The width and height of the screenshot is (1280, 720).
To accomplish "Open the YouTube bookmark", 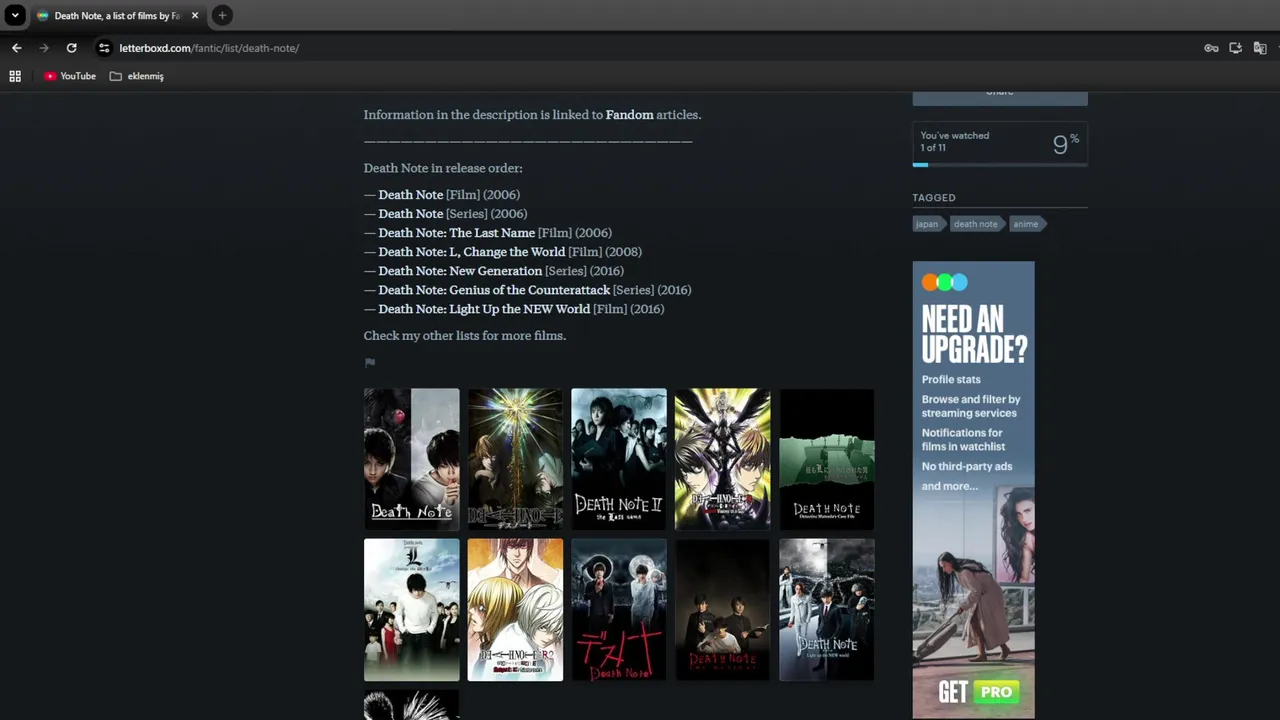I will 70,76.
